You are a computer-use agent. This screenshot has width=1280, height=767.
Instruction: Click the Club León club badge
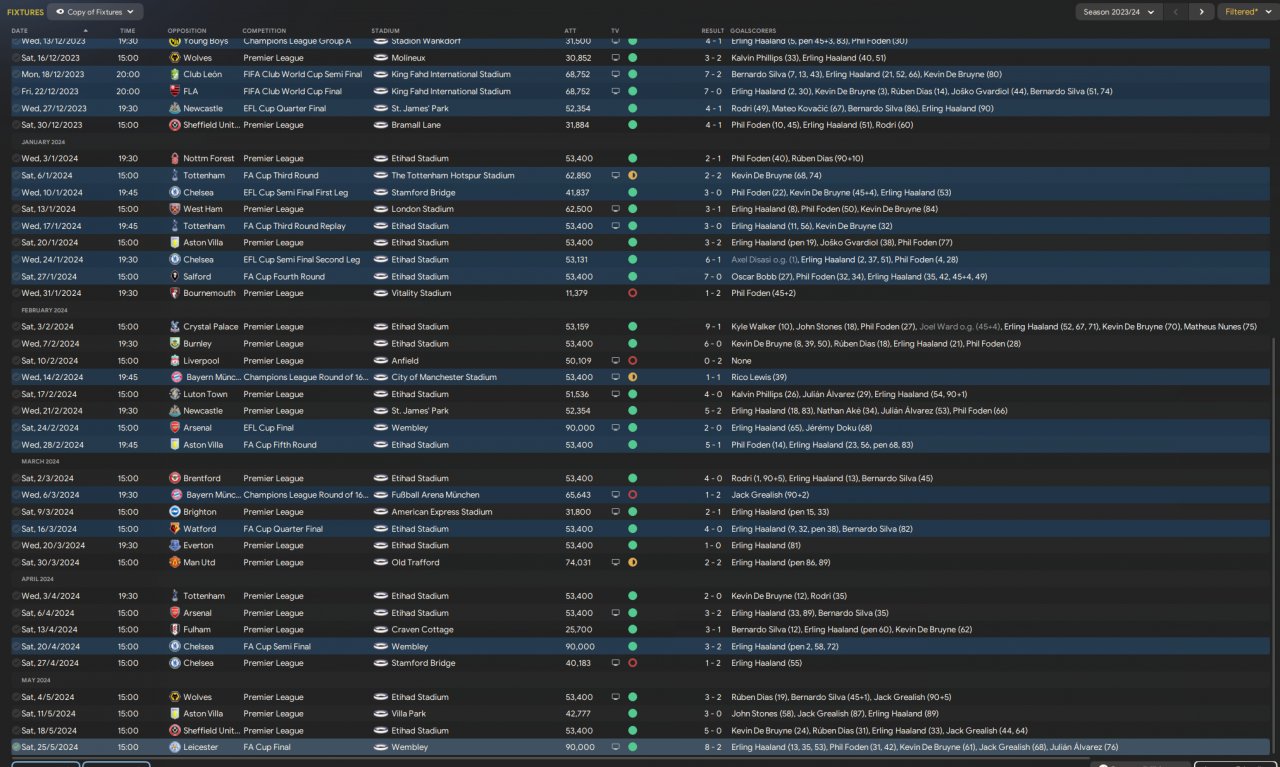[x=175, y=75]
